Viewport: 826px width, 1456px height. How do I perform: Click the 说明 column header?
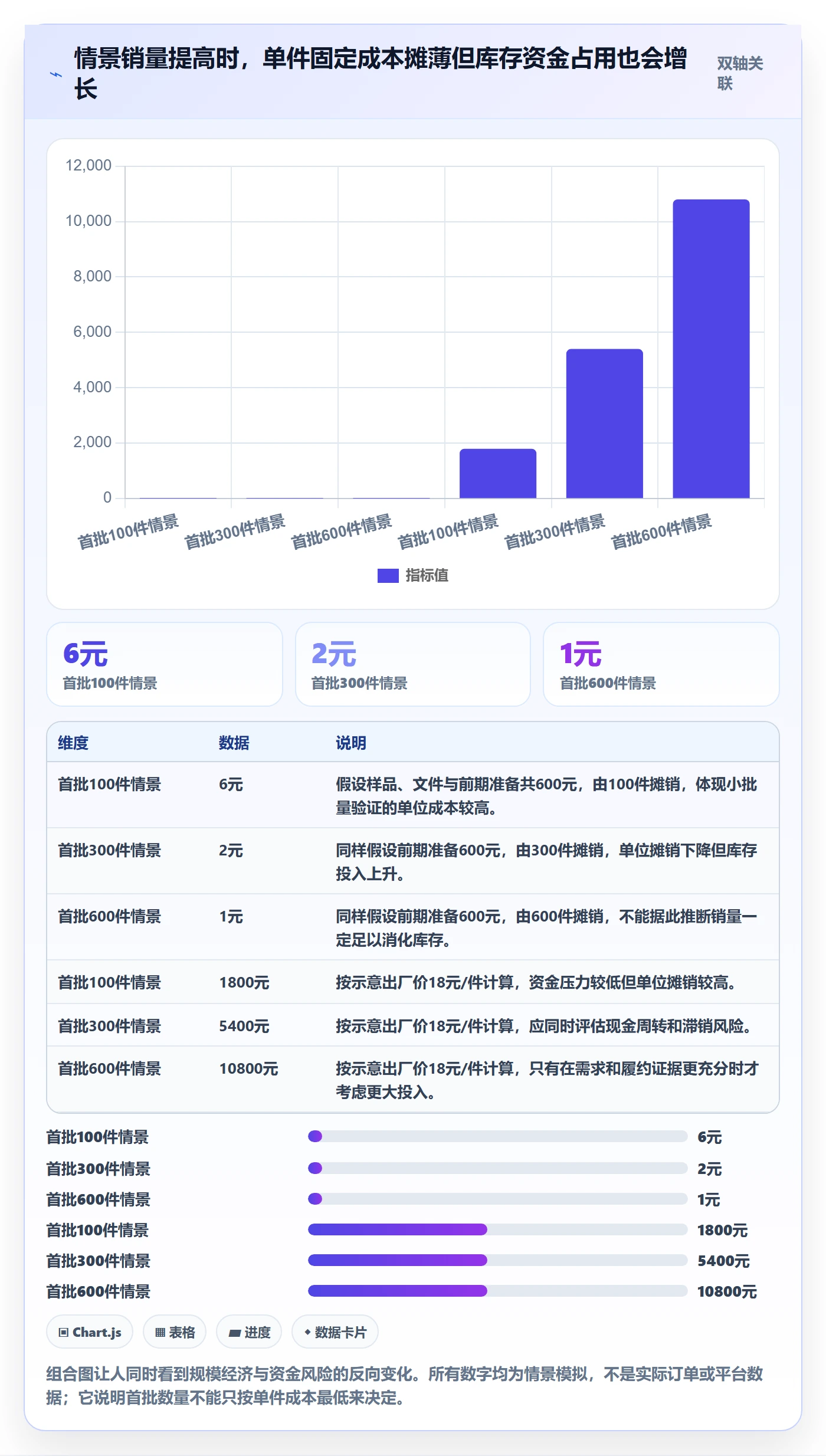(351, 743)
